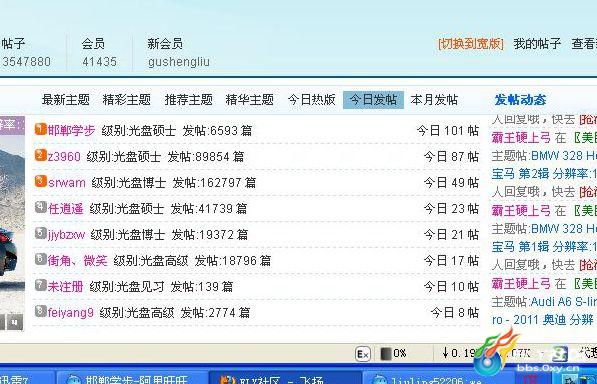Image resolution: width=597 pixels, height=384 pixels.
Task: Click 切换到宽版 link
Action: click(x=471, y=44)
